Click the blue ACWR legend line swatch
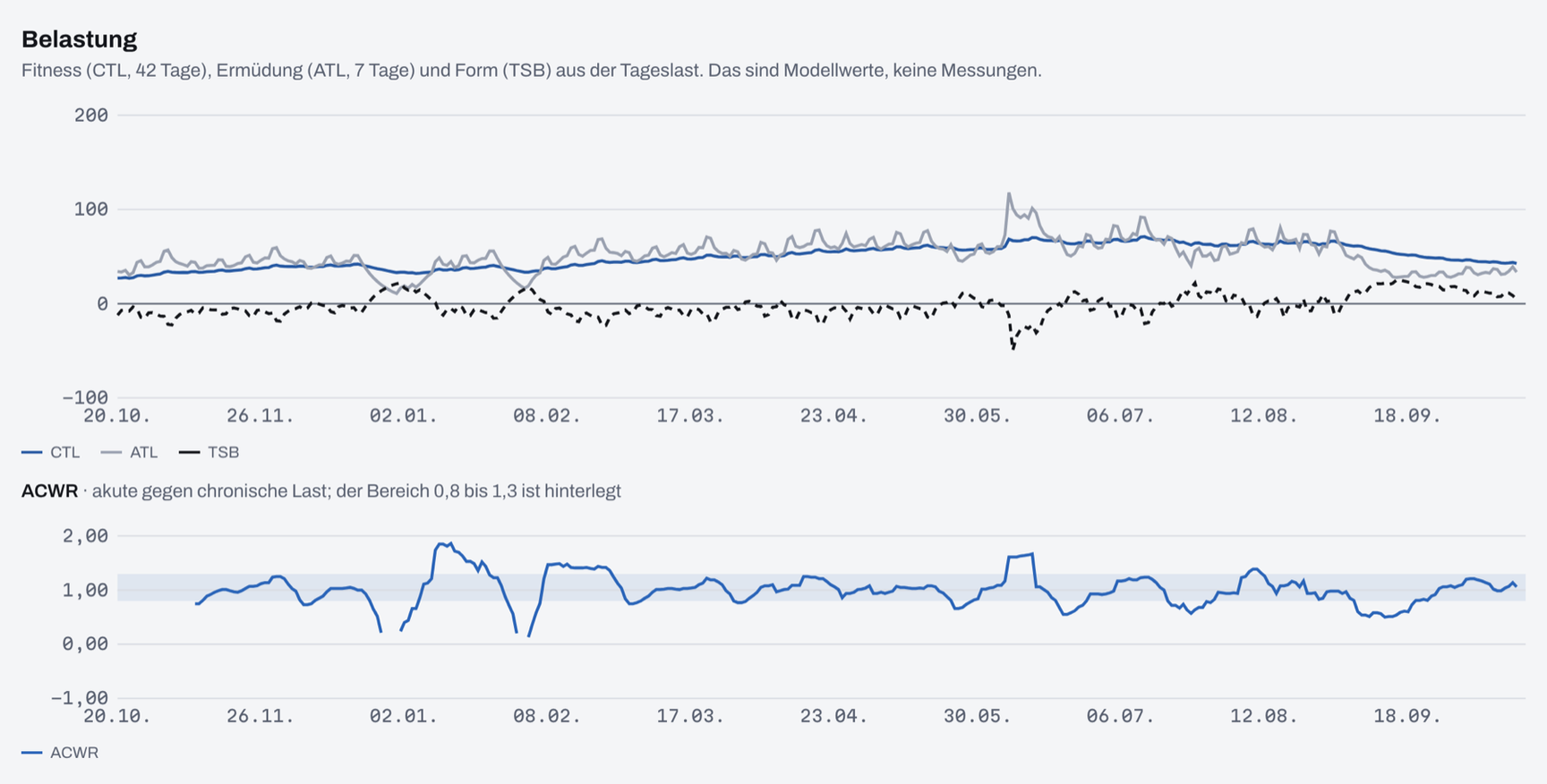This screenshot has height=784, width=1547. (x=32, y=753)
